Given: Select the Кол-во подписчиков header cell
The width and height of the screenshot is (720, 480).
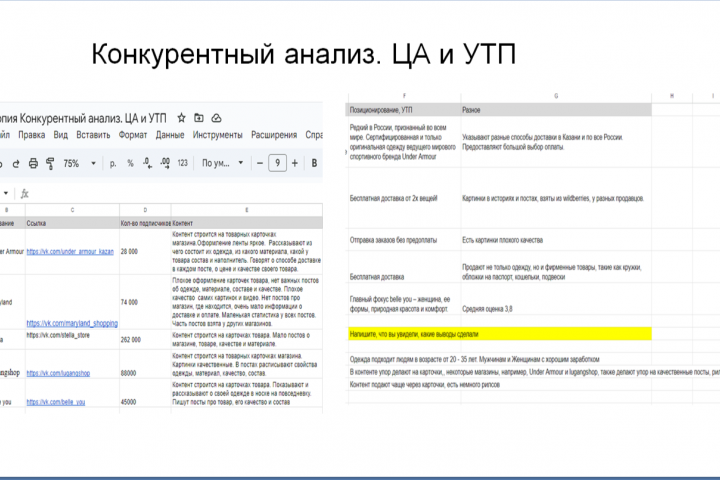Looking at the screenshot, I should [145, 223].
